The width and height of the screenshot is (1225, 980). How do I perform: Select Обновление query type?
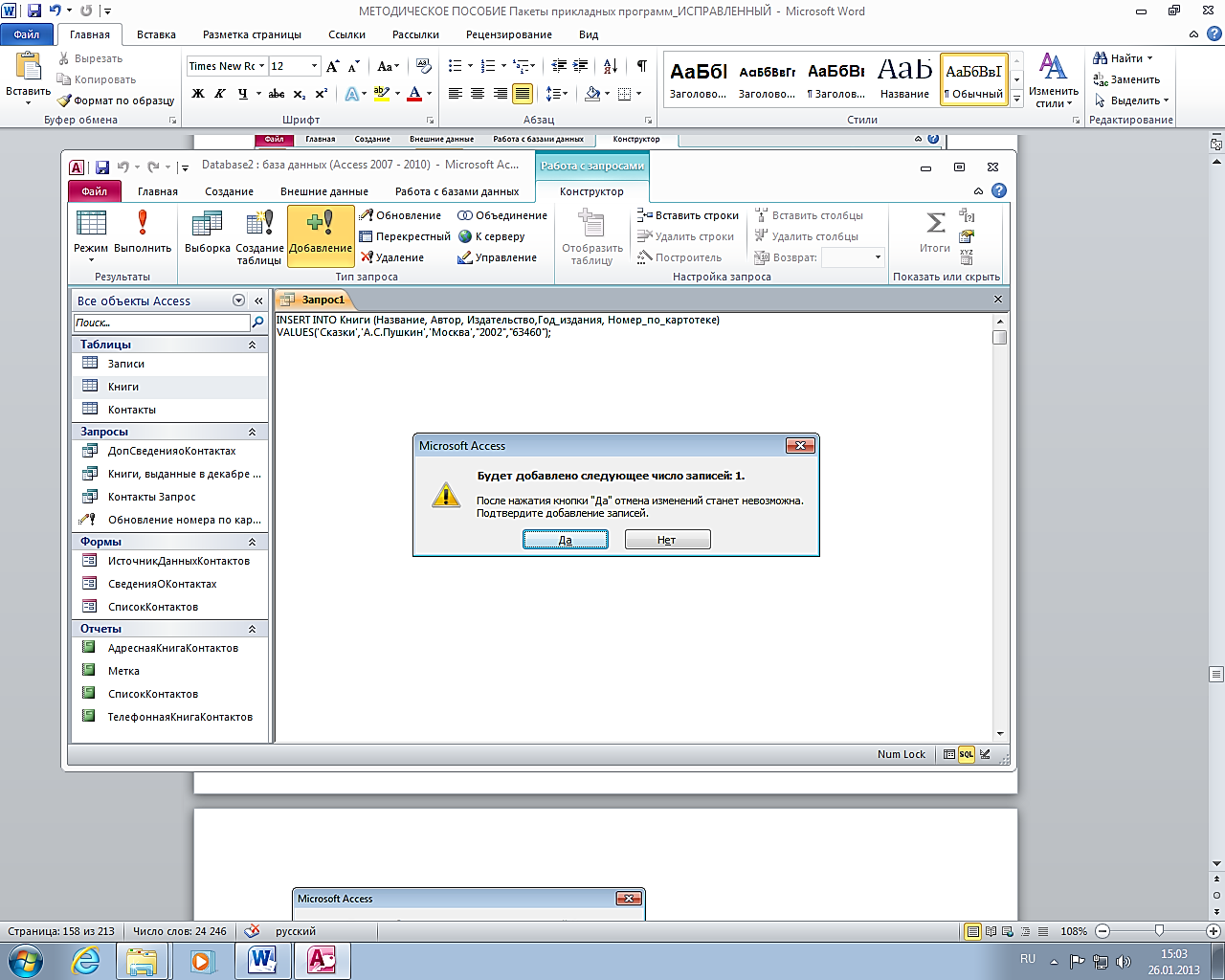click(x=401, y=215)
